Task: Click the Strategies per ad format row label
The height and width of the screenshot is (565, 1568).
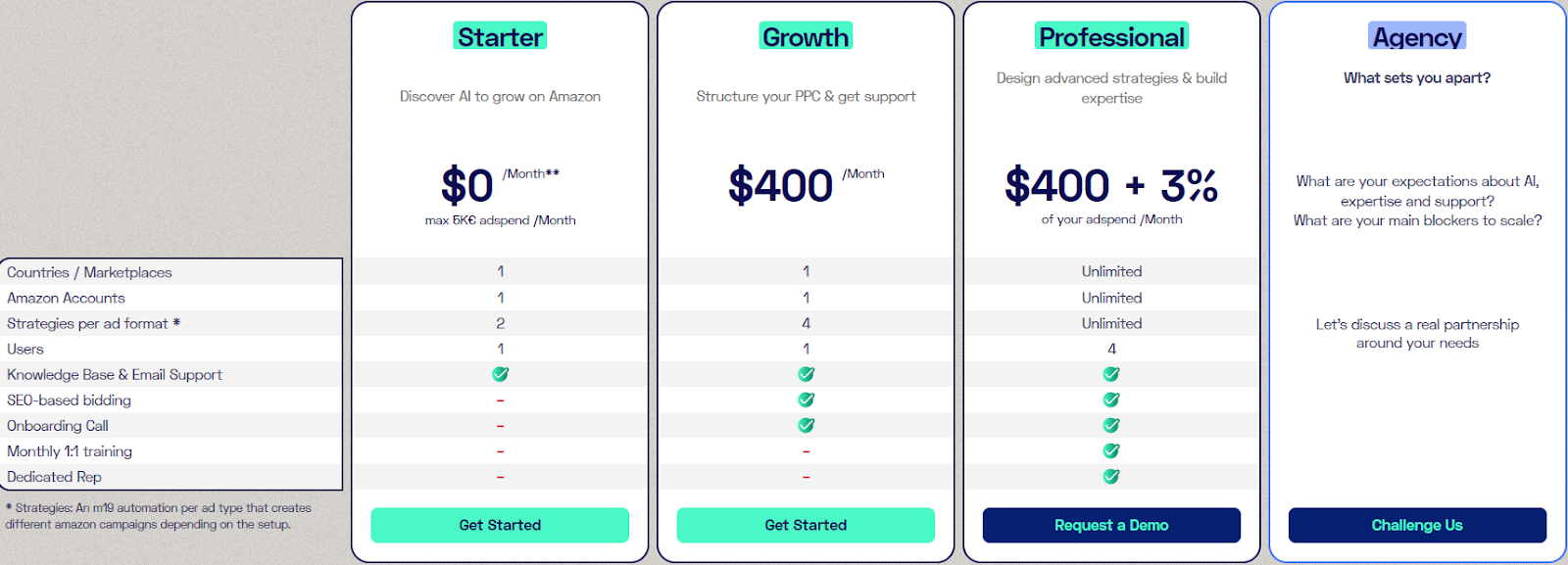Action: [x=93, y=323]
